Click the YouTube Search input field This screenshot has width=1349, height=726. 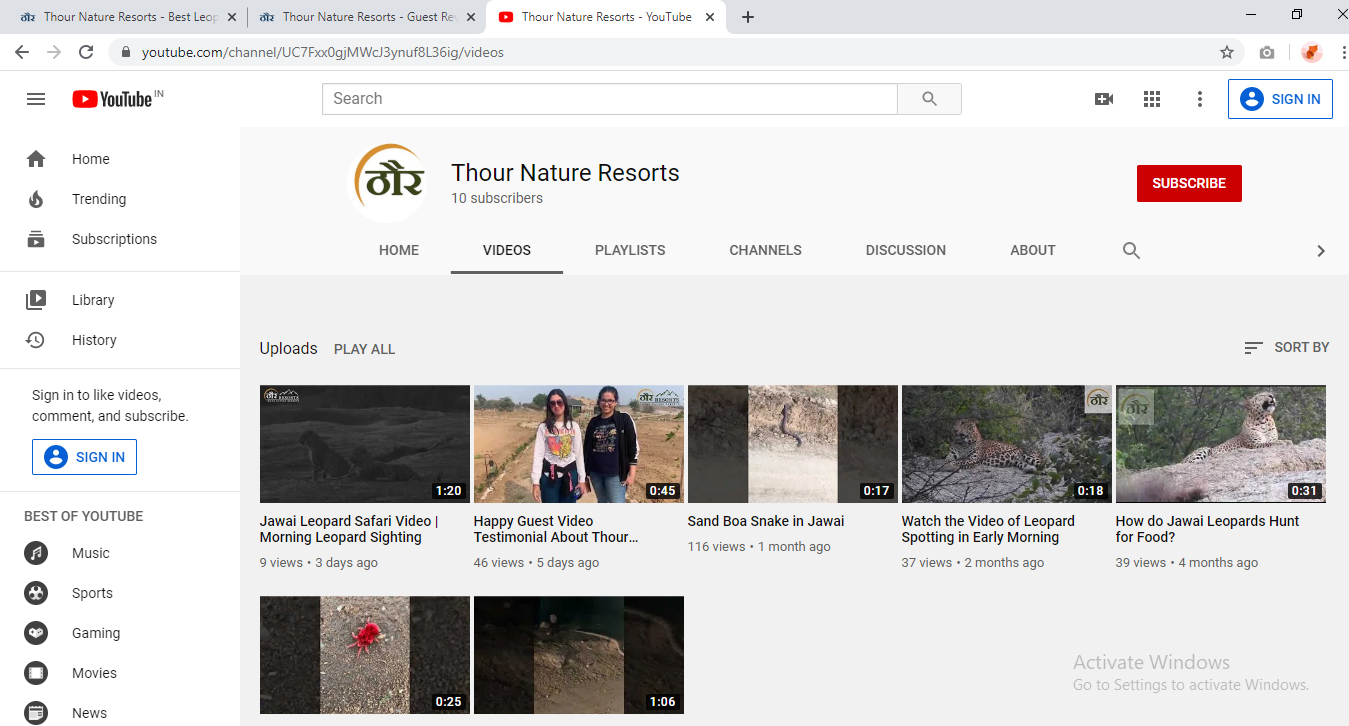tap(609, 99)
